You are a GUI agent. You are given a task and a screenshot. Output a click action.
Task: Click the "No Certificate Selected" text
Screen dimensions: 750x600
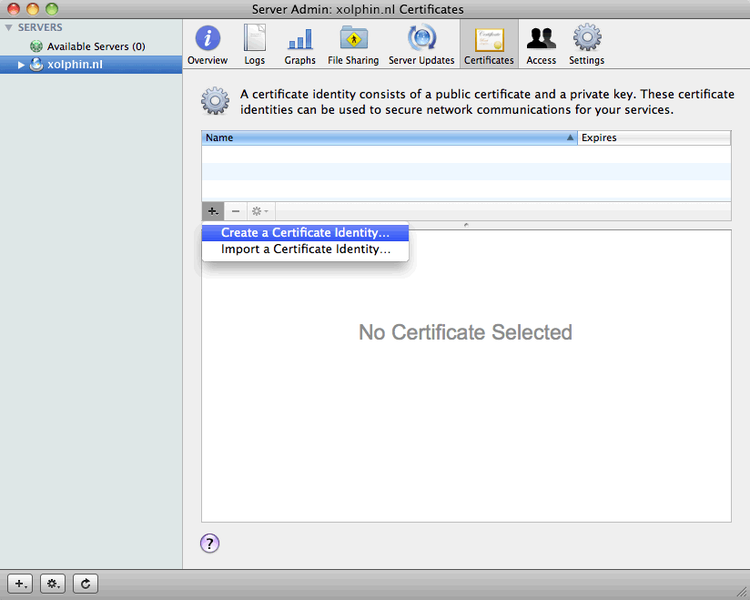[x=465, y=332]
